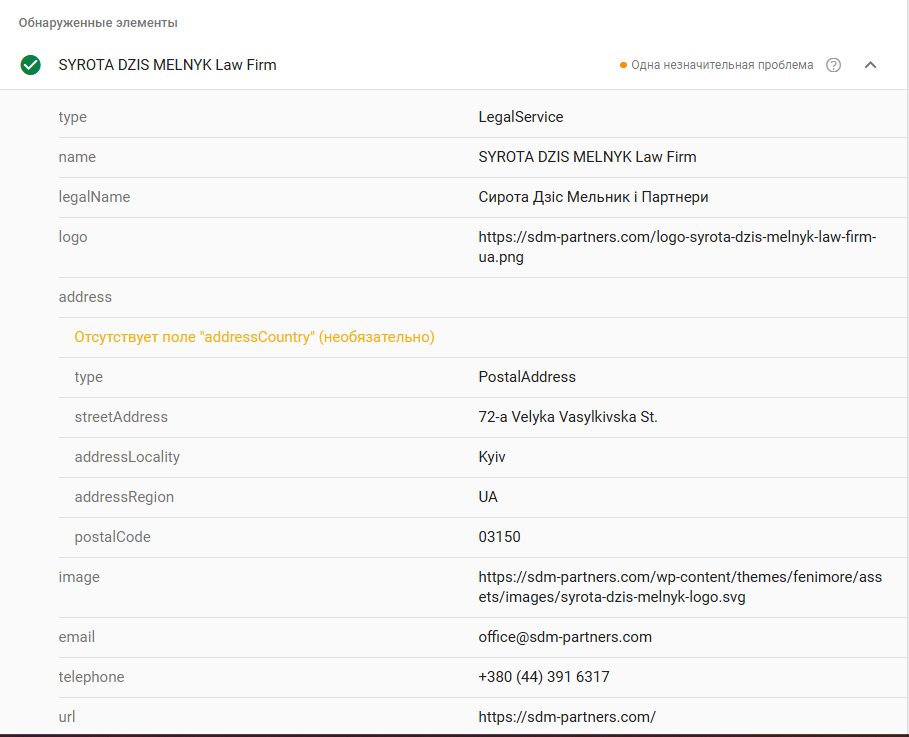Click the Kyiv addressLocality value
Viewport: 909px width, 737px height.
pyautogui.click(x=492, y=457)
